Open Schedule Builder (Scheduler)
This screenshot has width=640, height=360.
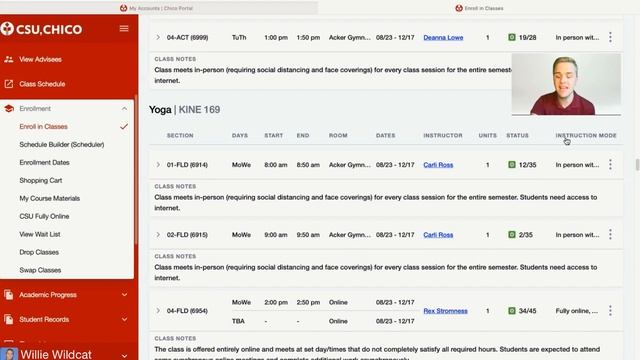pos(62,144)
